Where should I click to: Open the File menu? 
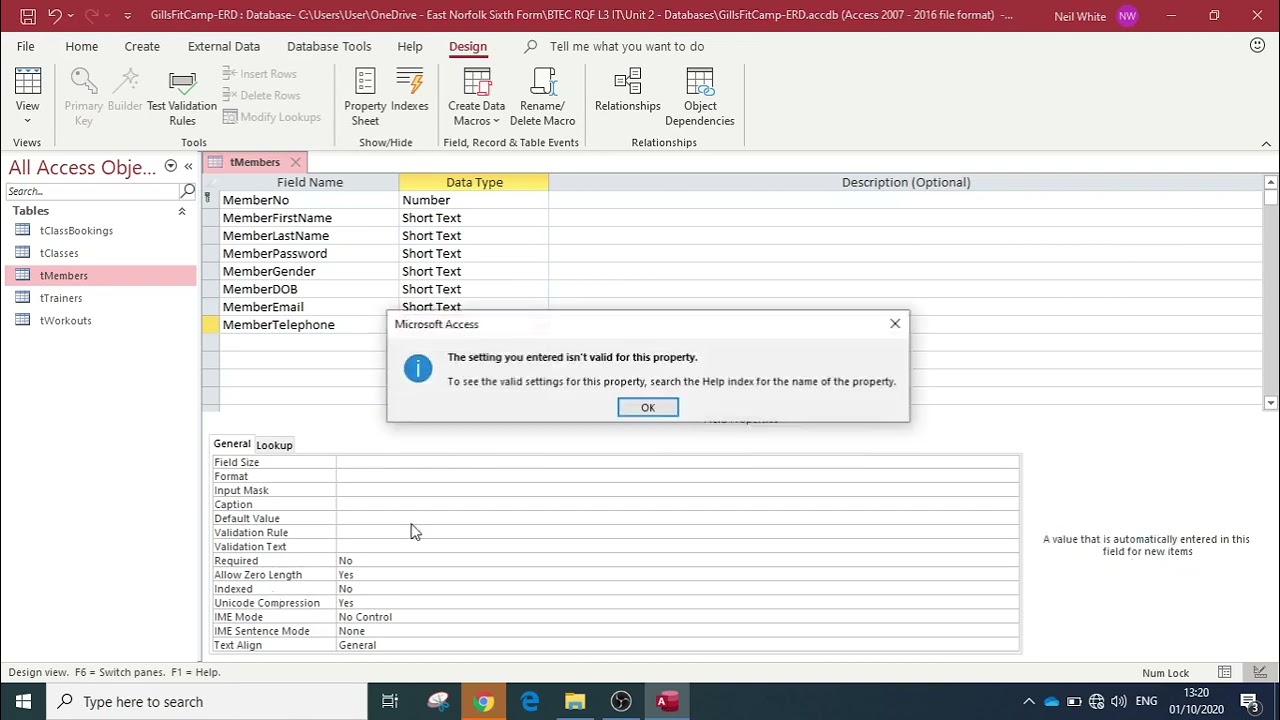25,46
